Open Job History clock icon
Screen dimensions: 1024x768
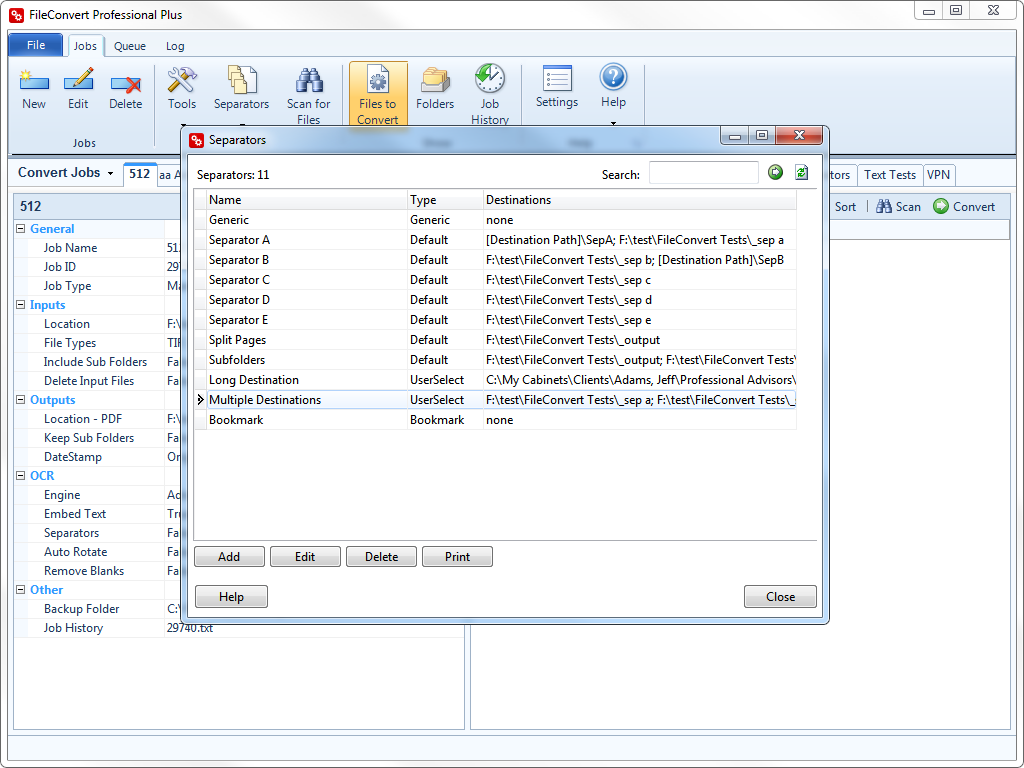tap(490, 78)
